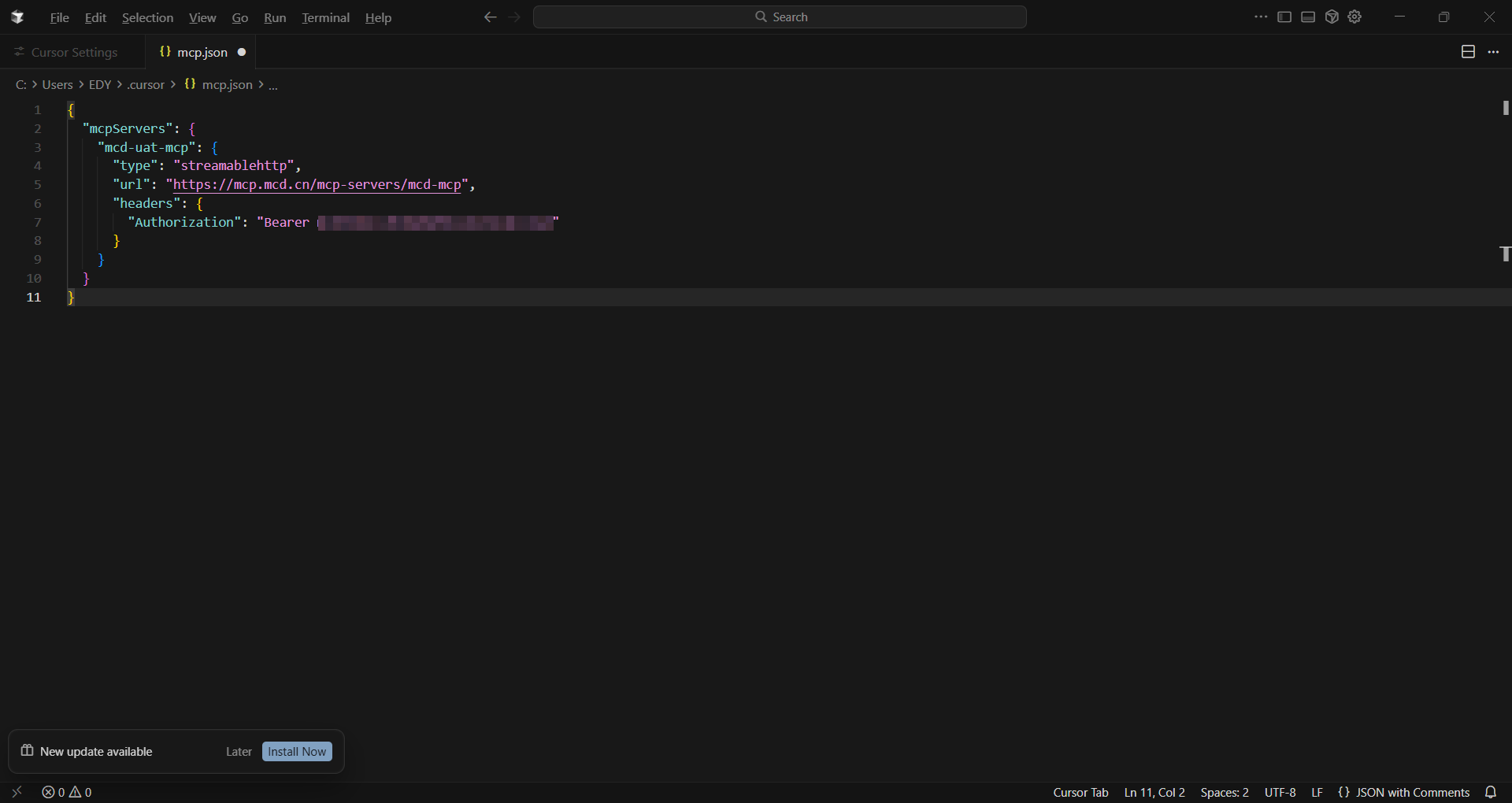This screenshot has width=1512, height=803.
Task: Select JSON with Comments language mode
Action: click(1404, 792)
